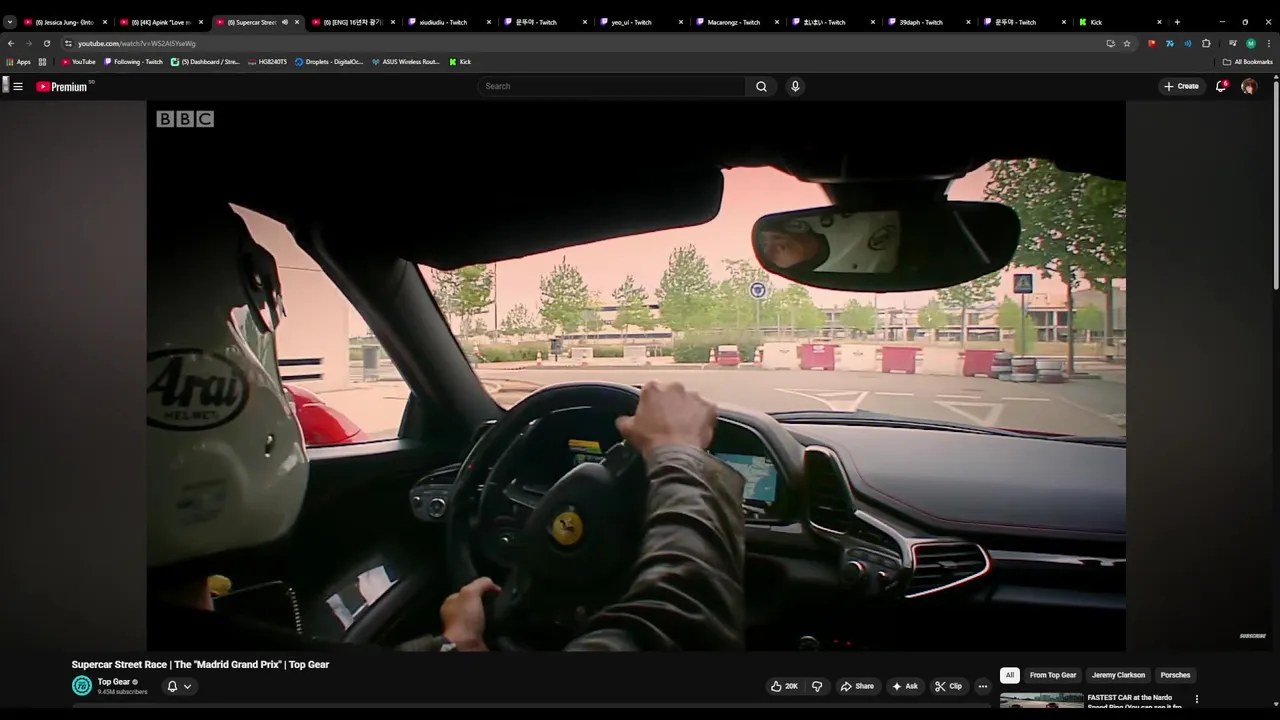Open YouTube notifications bell in the header
Viewport: 1280px width, 720px height.
1221,86
